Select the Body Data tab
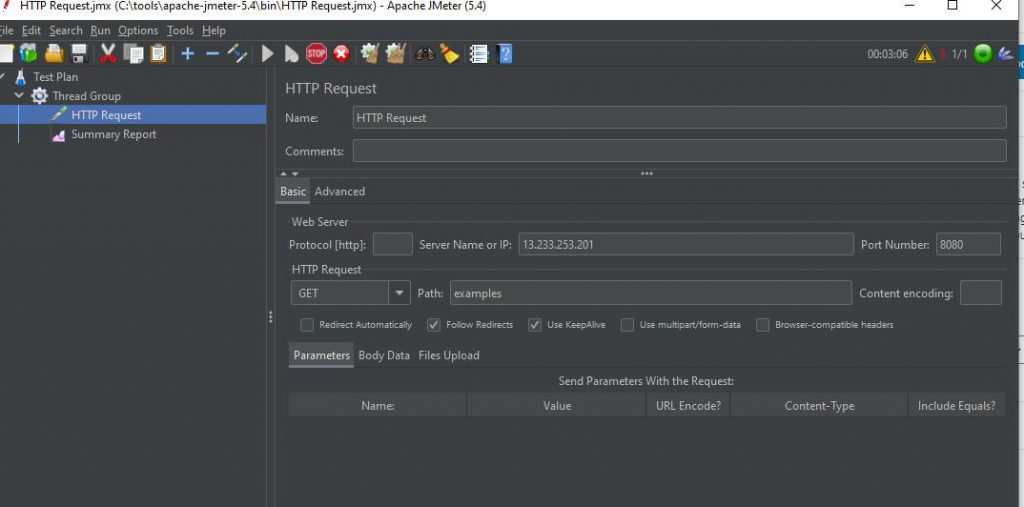This screenshot has height=507, width=1024. [384, 356]
